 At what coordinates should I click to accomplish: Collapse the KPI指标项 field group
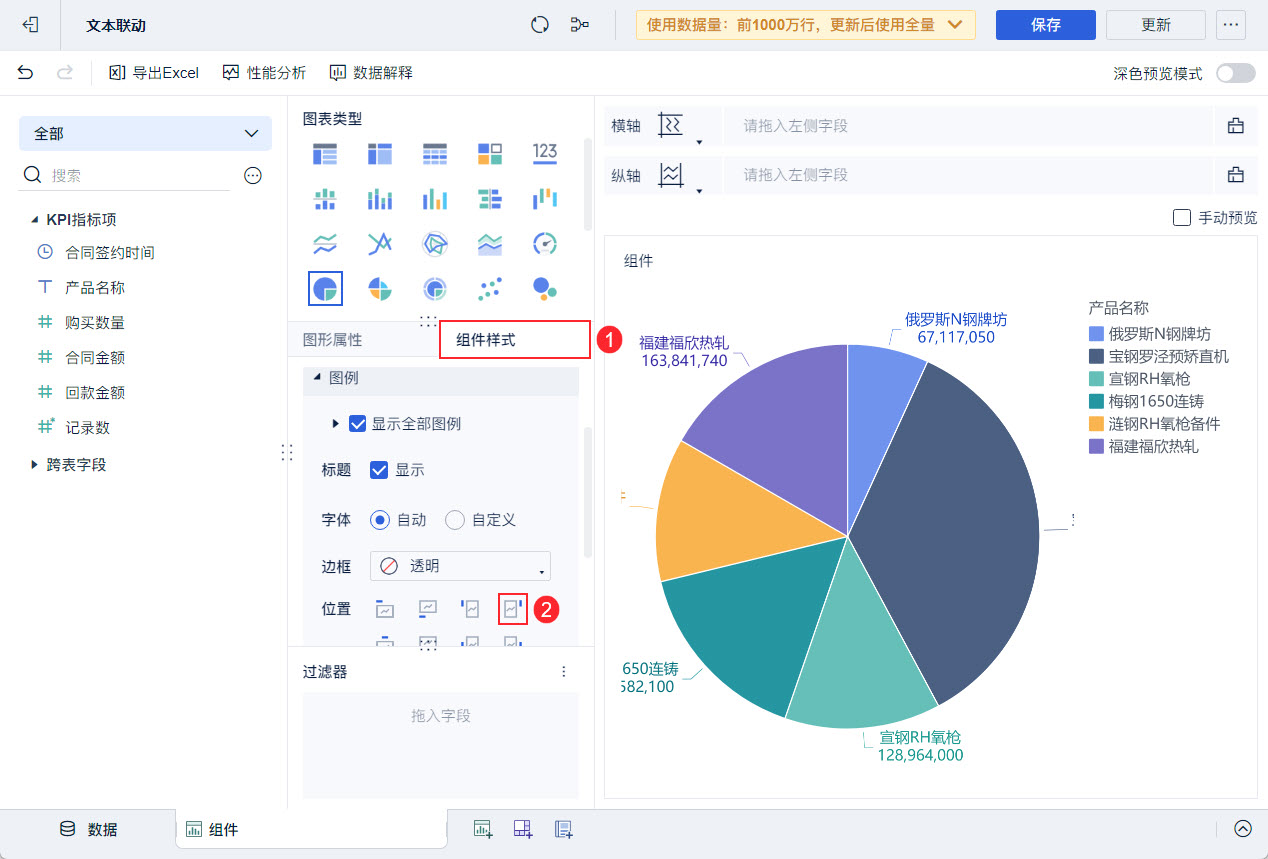tap(35, 220)
